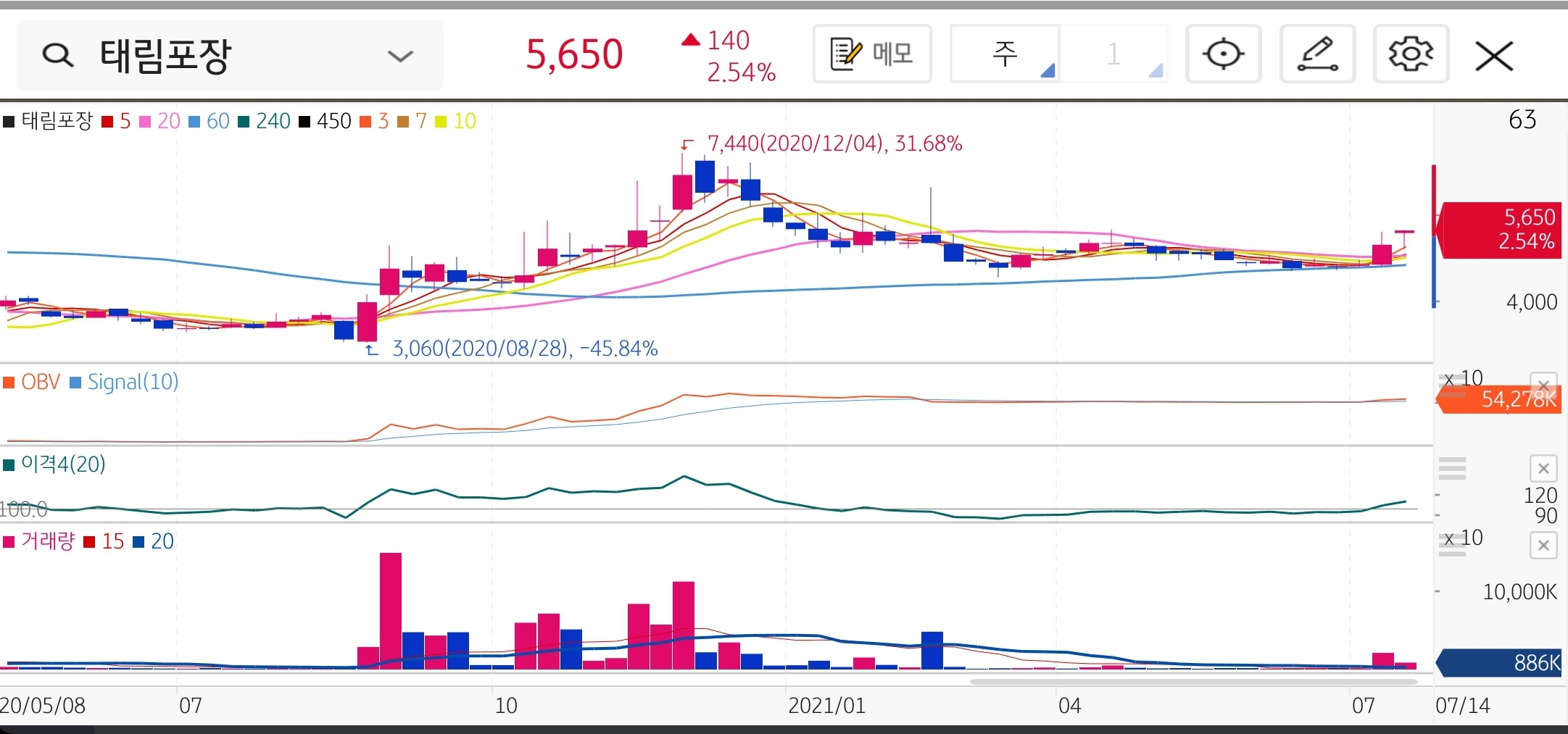Screen dimensions: 1568x734
Task: Click the 4,000 price axis label
Action: pyautogui.click(x=1531, y=302)
